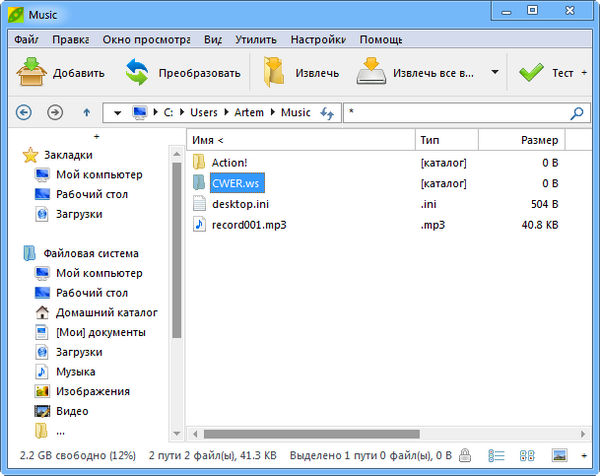Go up one folder level
Image resolution: width=600 pixels, height=476 pixels.
(x=86, y=113)
